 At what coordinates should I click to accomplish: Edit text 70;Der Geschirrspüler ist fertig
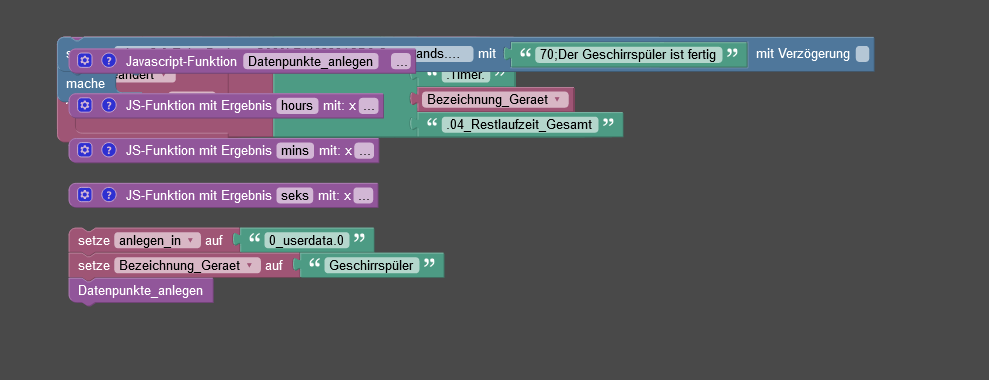pos(628,54)
